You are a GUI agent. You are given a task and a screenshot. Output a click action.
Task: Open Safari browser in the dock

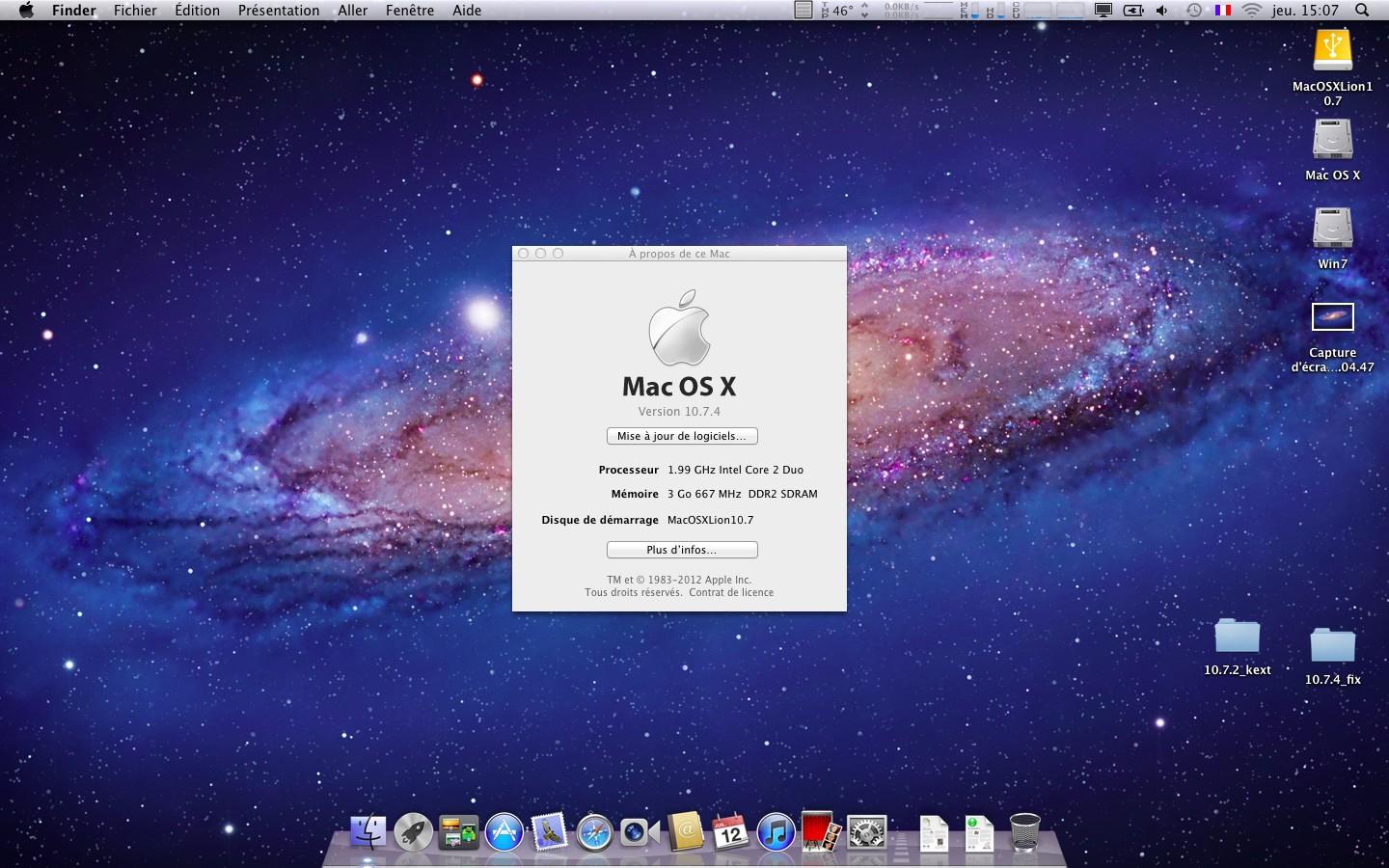(594, 831)
